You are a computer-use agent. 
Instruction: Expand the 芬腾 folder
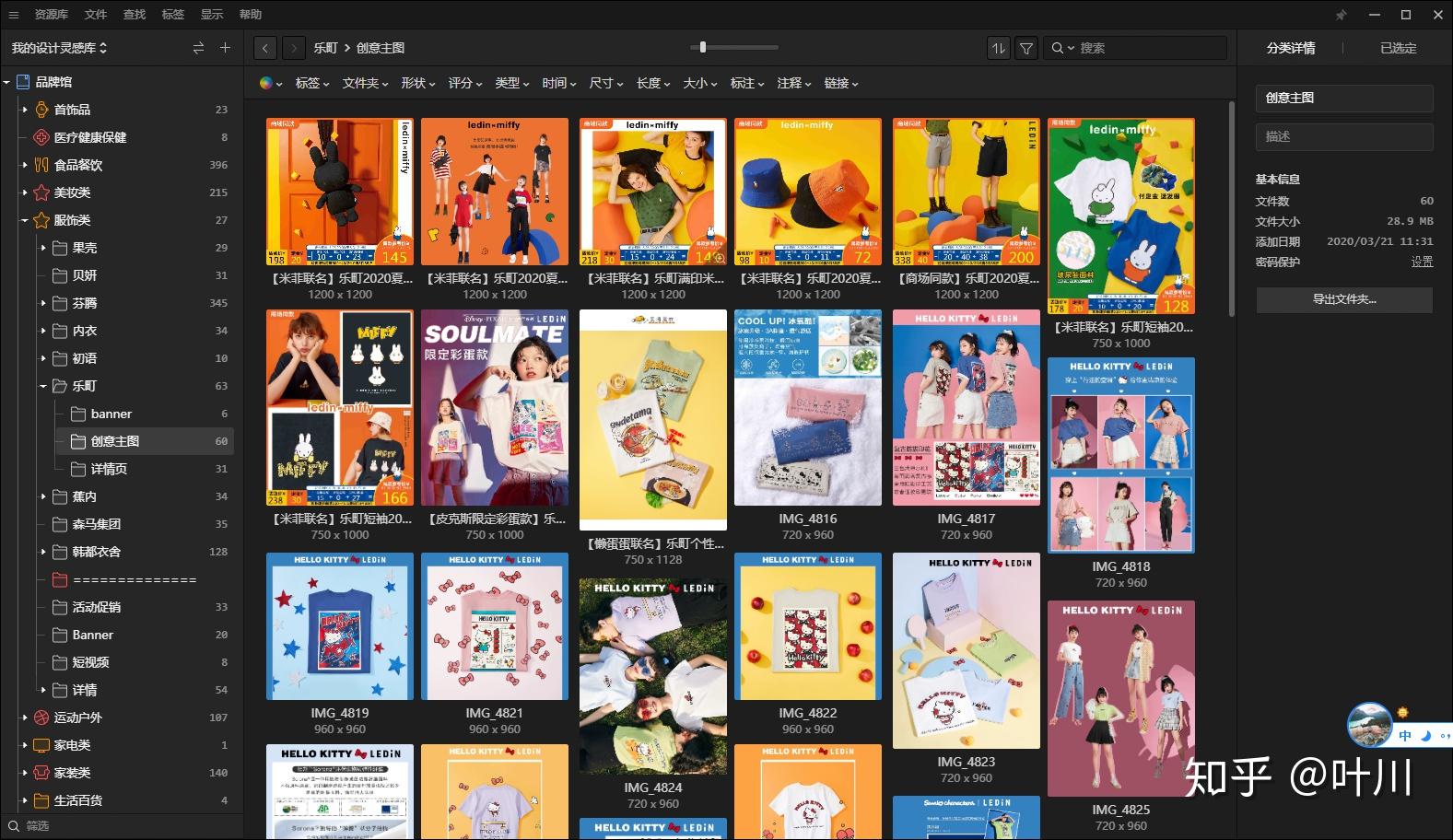point(43,303)
